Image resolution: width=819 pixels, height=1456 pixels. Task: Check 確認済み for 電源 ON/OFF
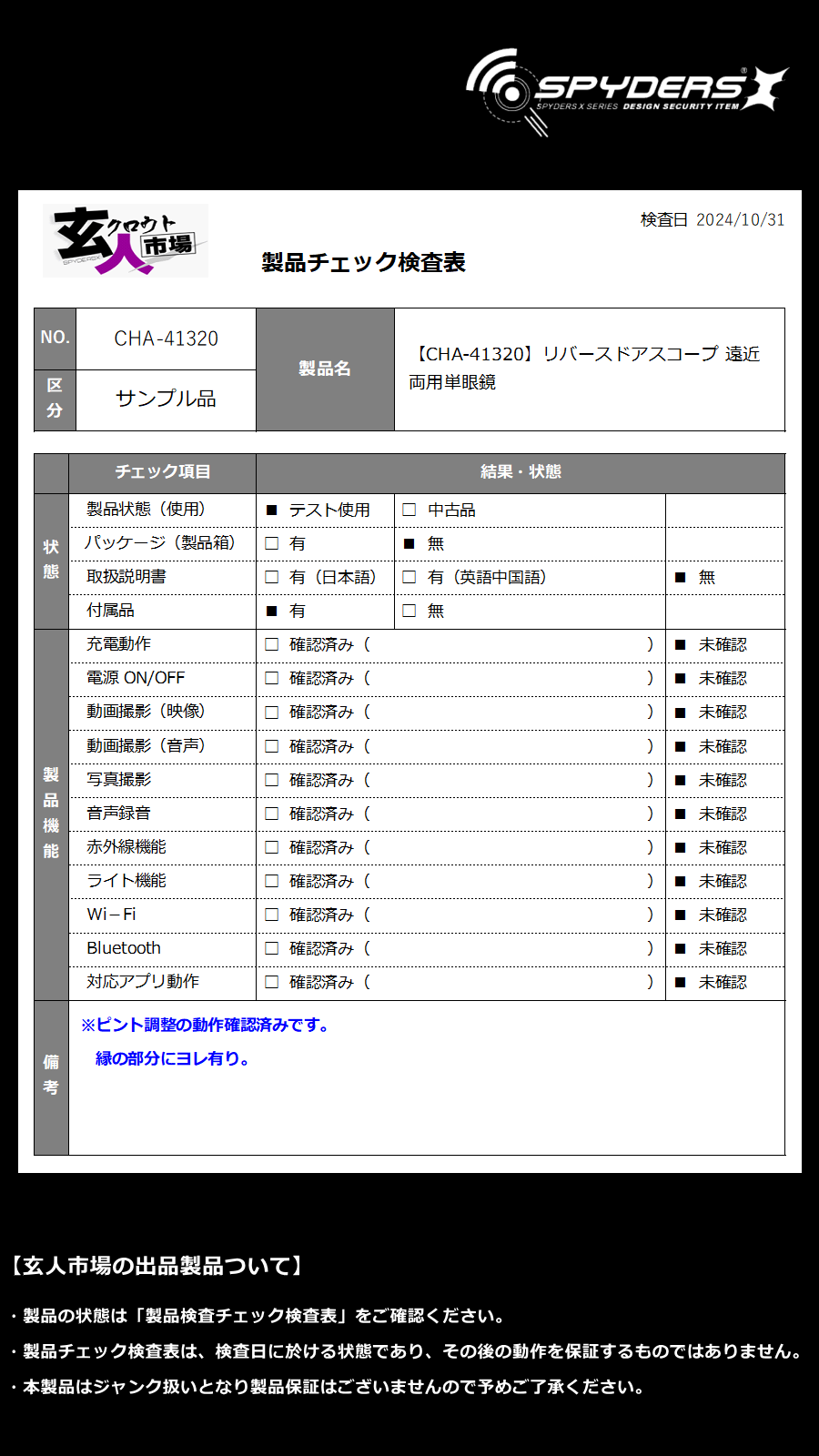[271, 678]
